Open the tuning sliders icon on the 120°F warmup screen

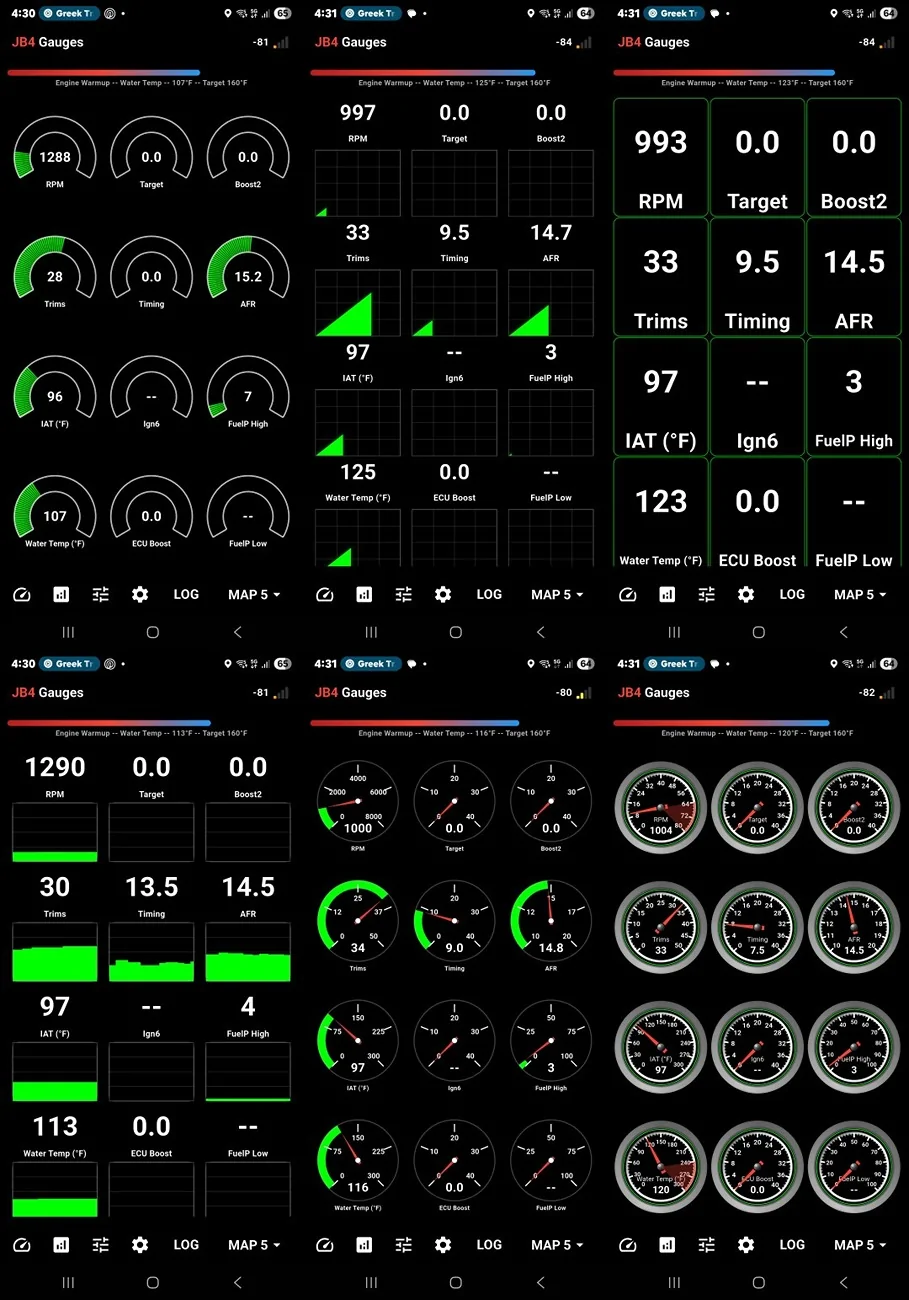coord(707,1245)
